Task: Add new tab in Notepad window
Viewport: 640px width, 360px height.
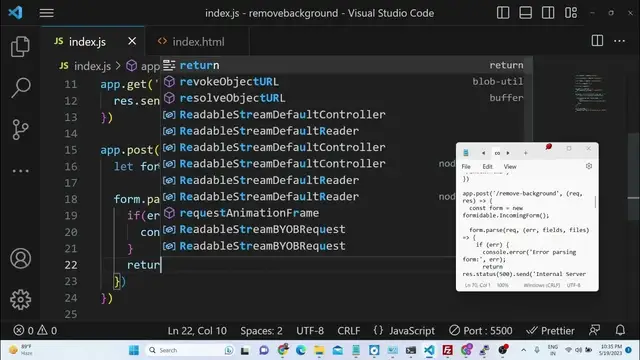Action: click(526, 153)
